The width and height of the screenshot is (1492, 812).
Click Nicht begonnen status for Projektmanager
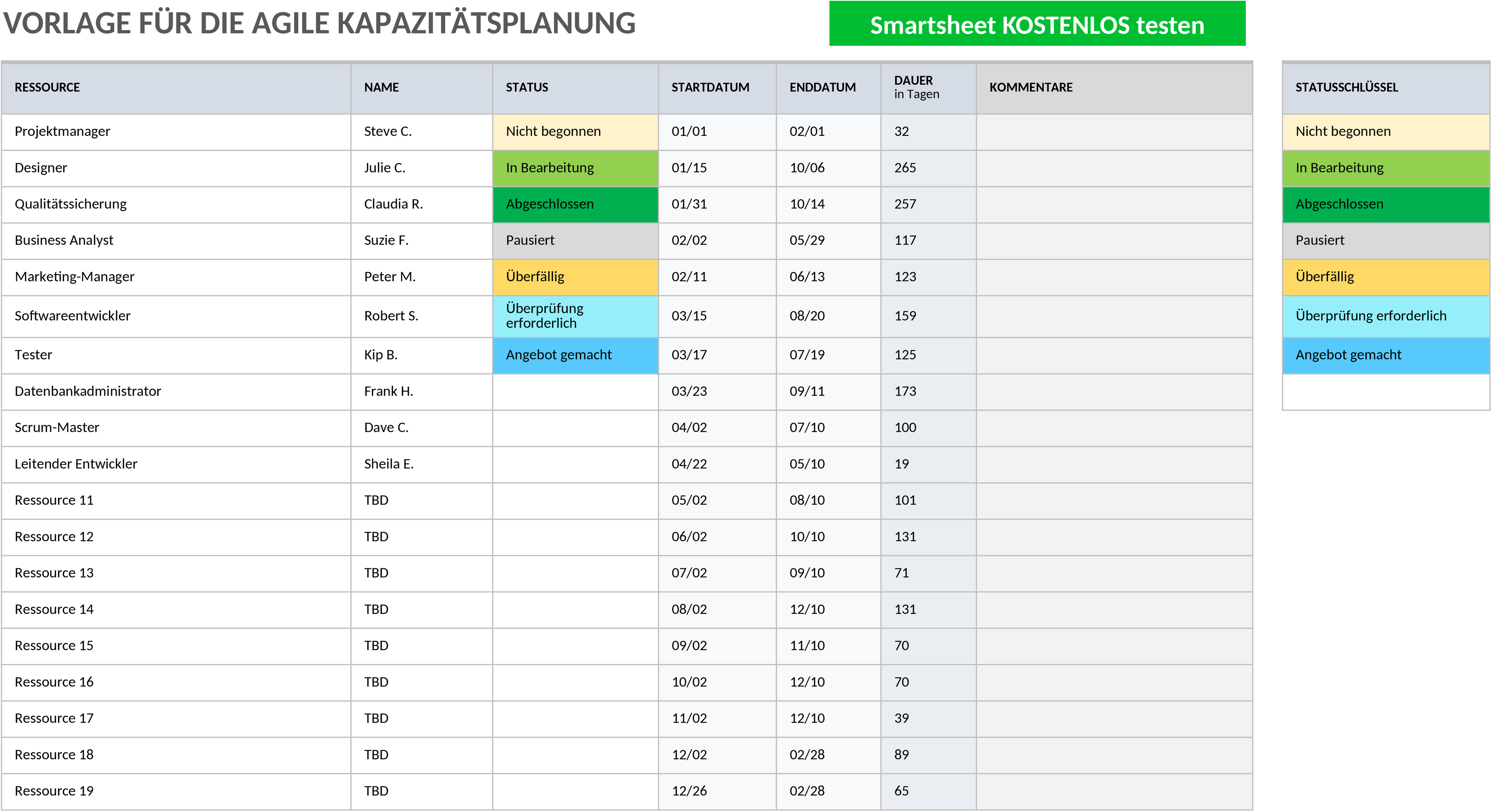pyautogui.click(x=576, y=132)
